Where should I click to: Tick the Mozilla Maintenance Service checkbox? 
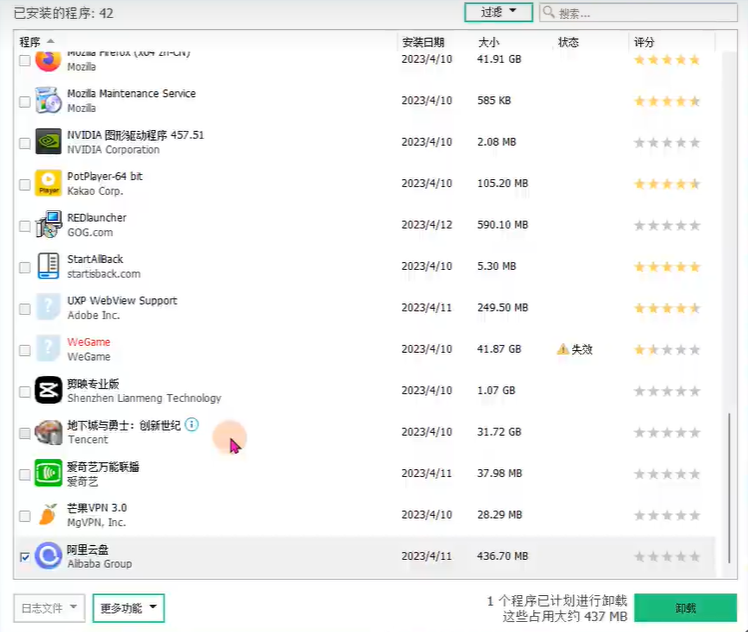pyautogui.click(x=24, y=102)
